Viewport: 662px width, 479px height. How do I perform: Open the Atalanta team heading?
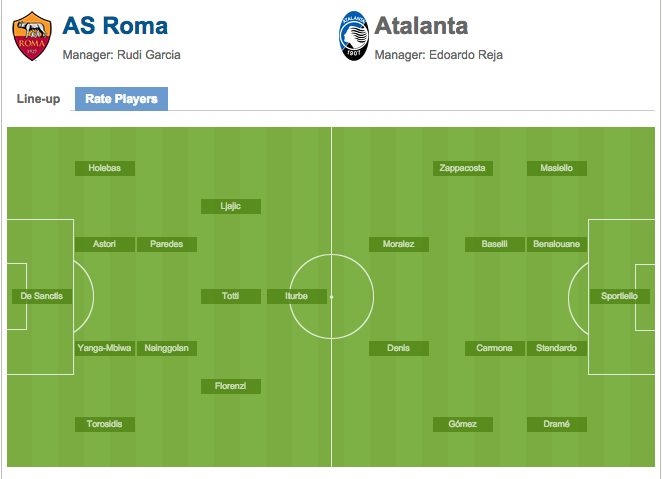point(421,26)
